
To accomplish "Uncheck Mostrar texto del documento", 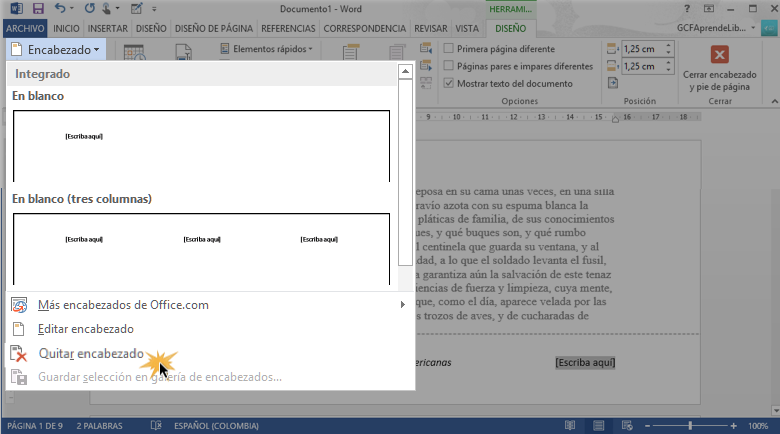I will (449, 83).
